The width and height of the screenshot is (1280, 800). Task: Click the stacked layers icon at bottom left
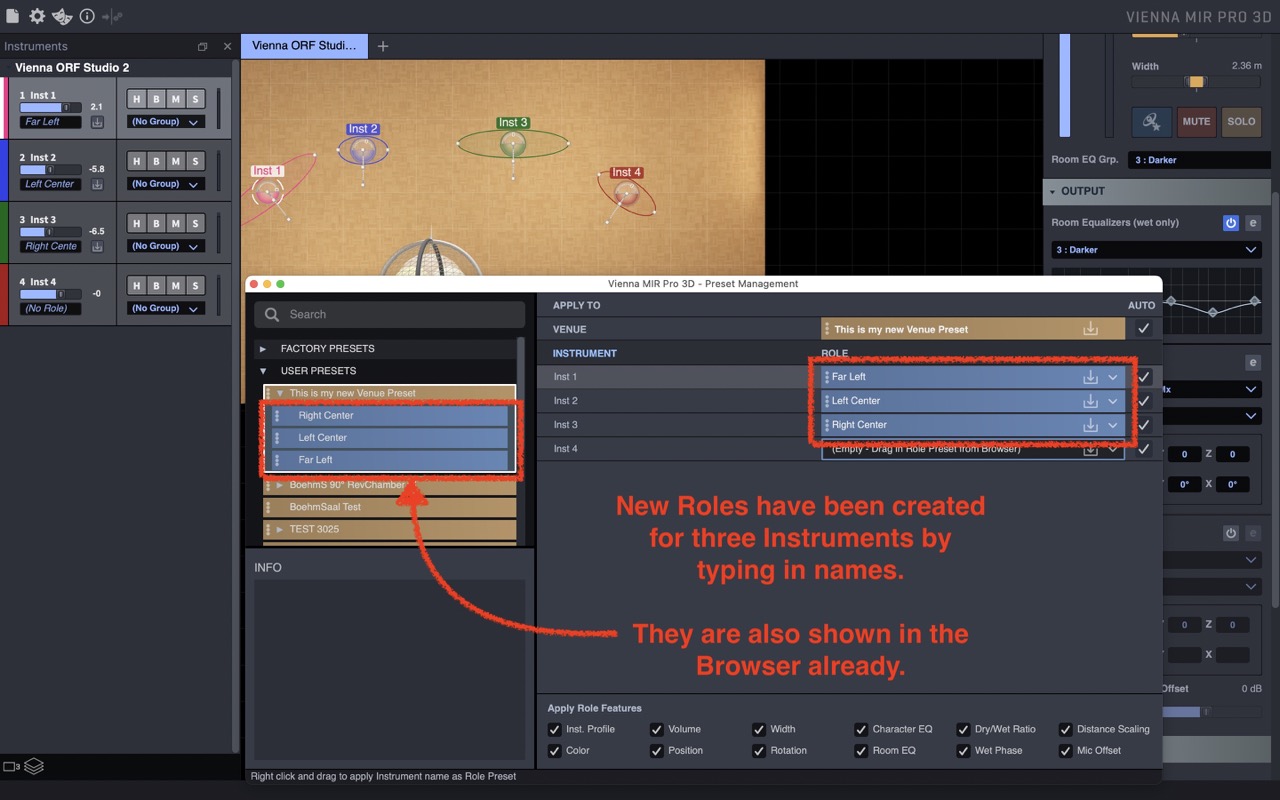point(34,766)
